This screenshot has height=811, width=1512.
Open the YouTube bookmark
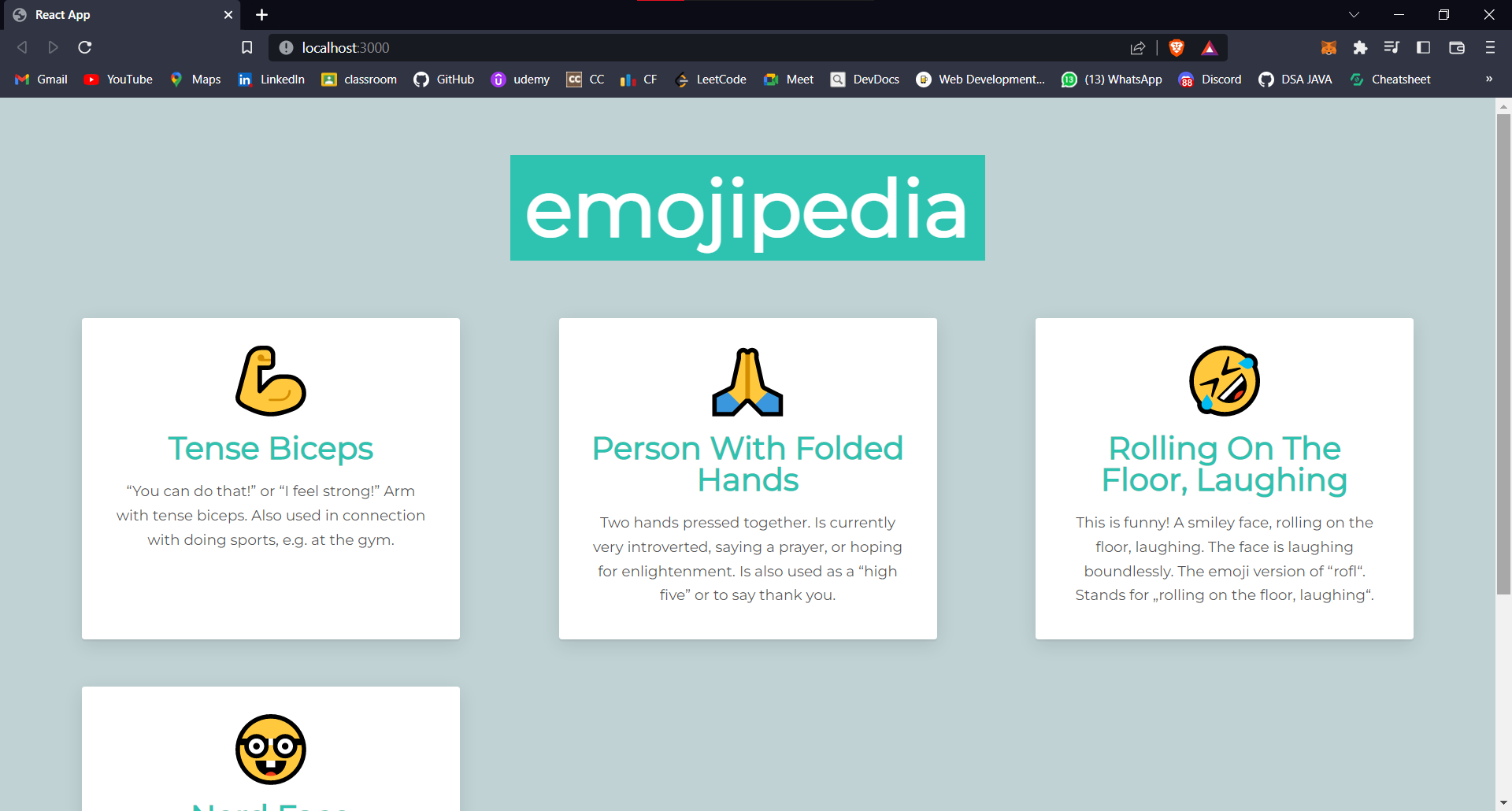tap(117, 79)
